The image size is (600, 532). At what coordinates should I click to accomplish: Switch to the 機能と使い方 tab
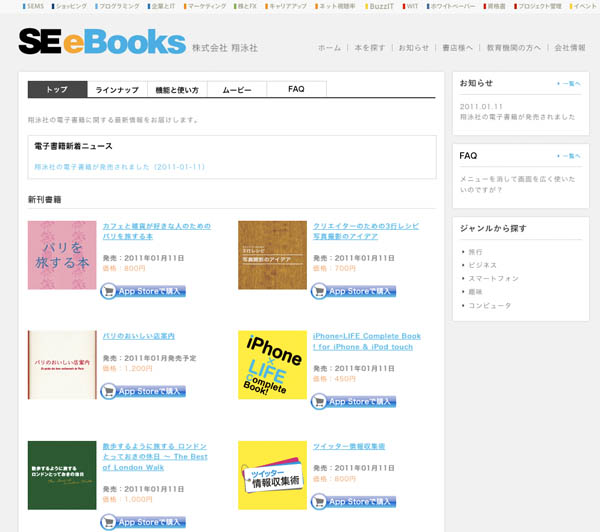[177, 90]
